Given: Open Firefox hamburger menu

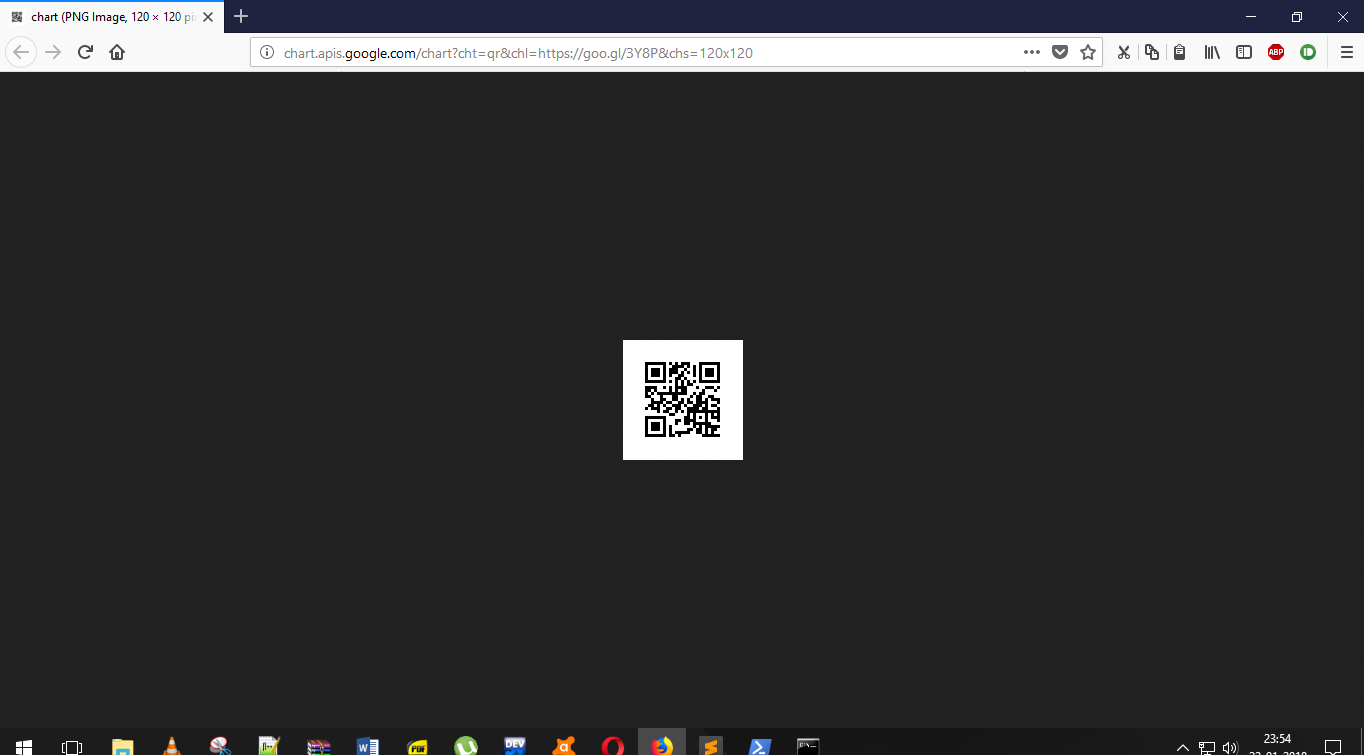Looking at the screenshot, I should 1347,53.
